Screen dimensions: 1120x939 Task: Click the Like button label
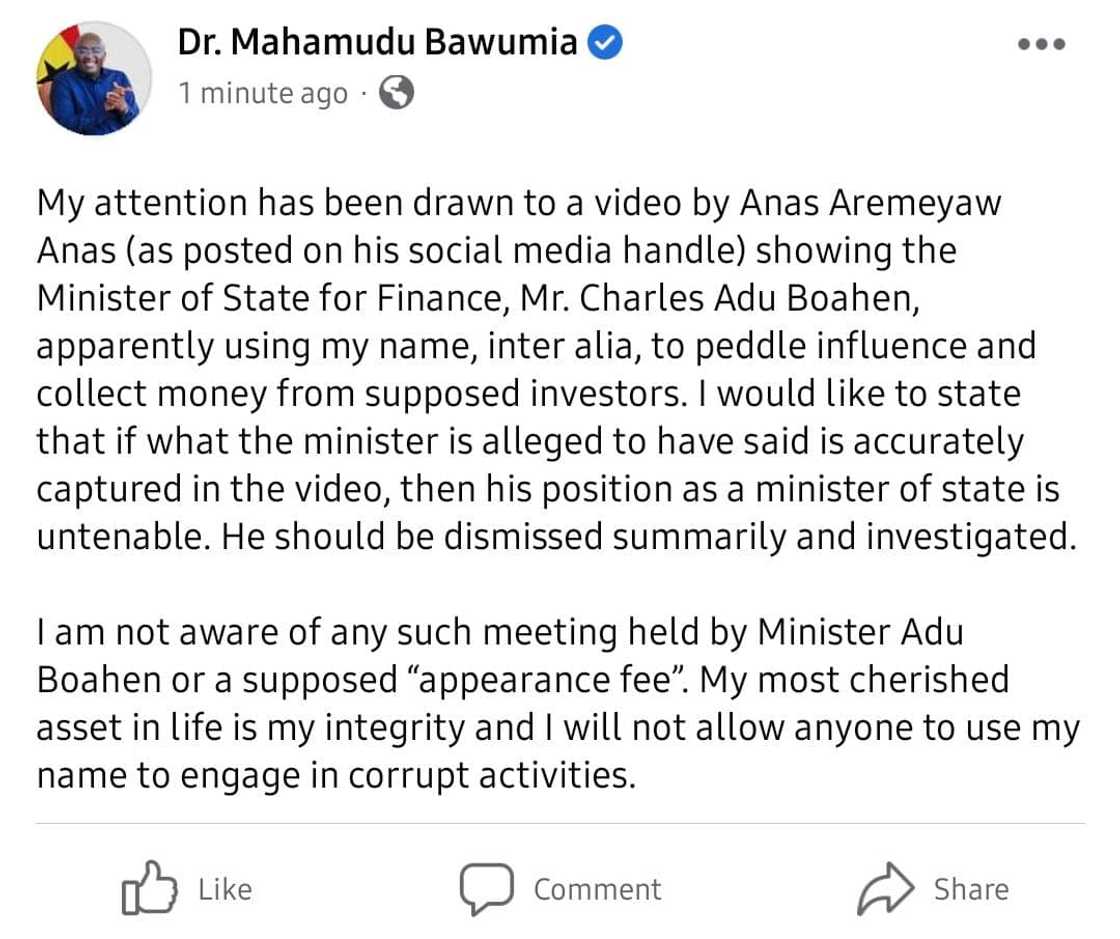click(225, 889)
